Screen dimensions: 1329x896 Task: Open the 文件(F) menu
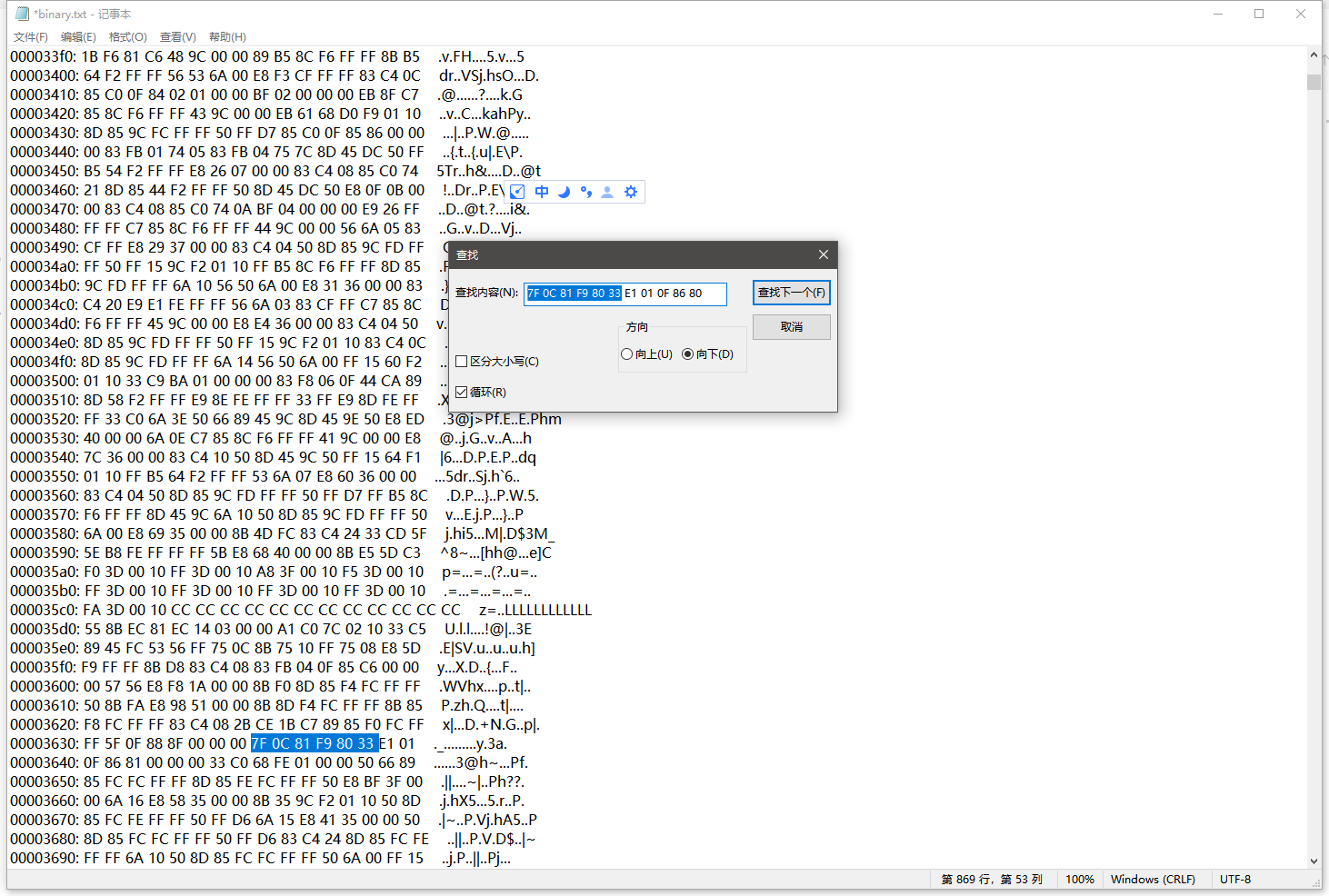tap(30, 37)
